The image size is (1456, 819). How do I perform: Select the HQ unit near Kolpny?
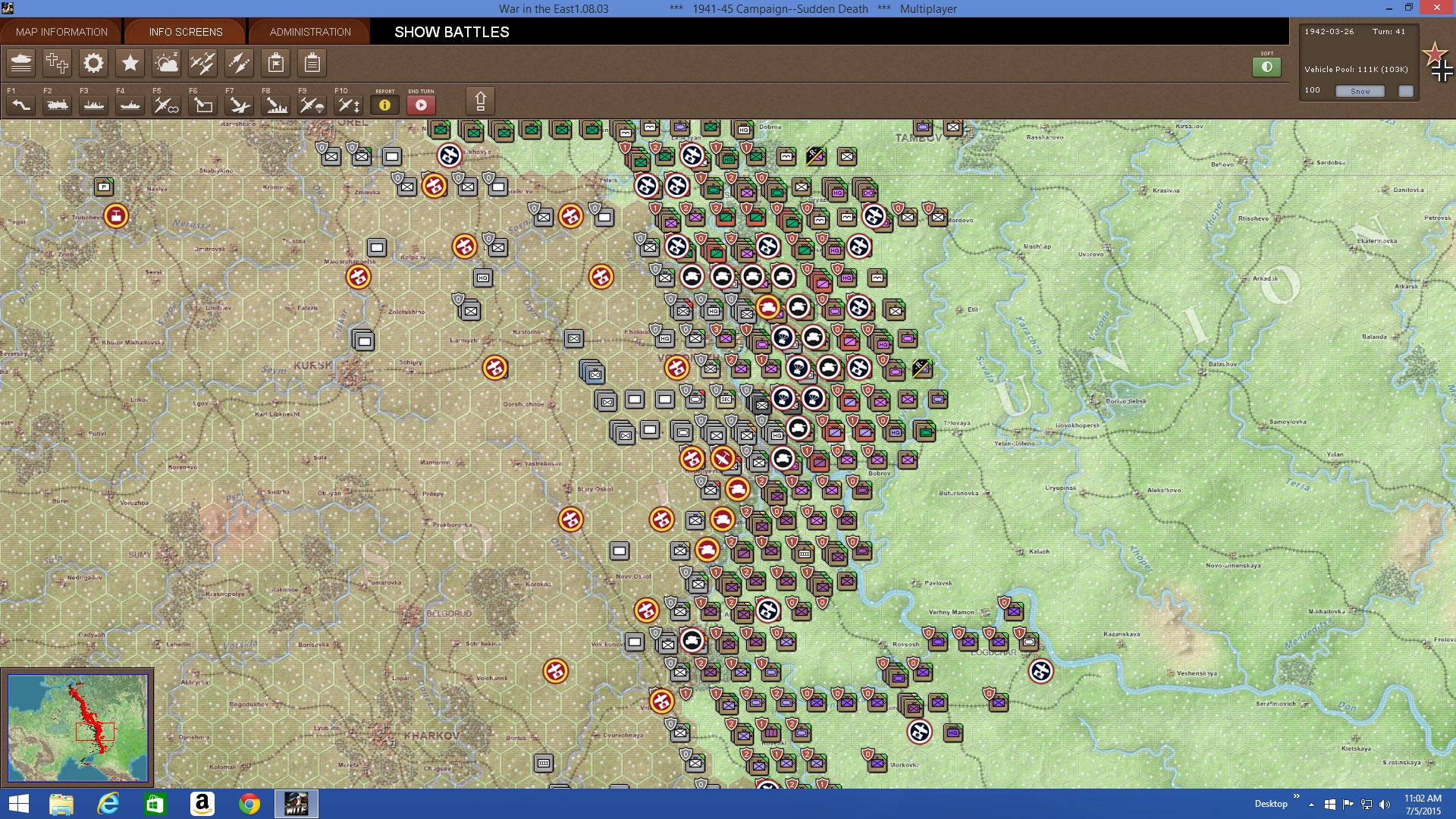(x=483, y=278)
